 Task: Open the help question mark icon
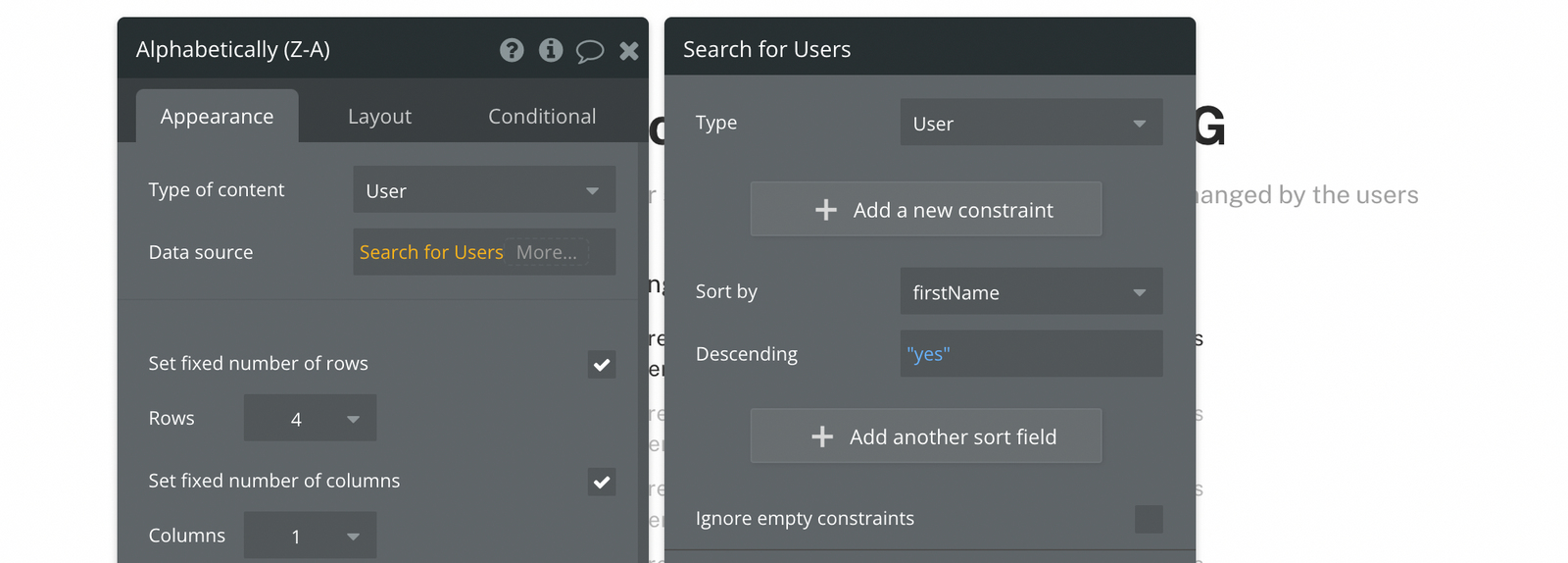[512, 50]
